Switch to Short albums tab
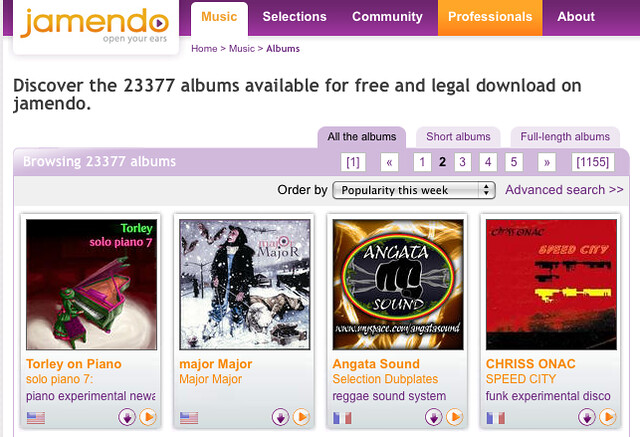640x437 pixels. [x=458, y=137]
